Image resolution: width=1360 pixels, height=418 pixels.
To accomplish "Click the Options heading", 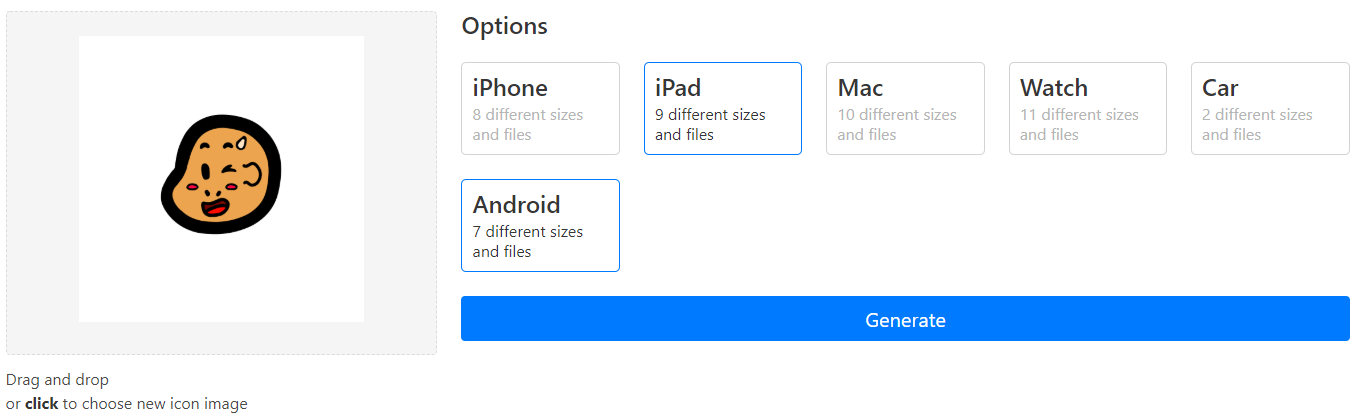I will click(x=504, y=26).
